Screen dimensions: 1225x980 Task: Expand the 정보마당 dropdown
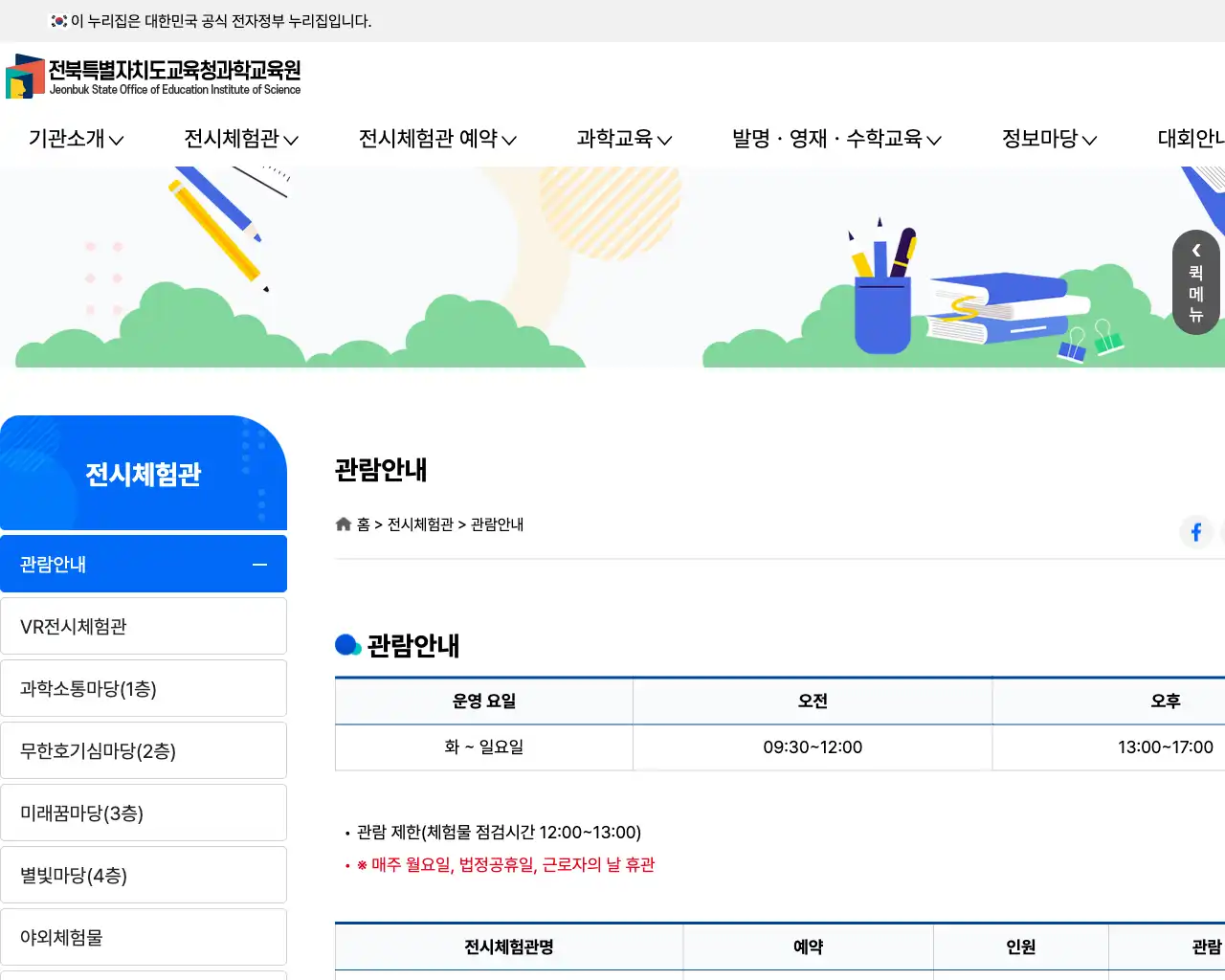point(1047,139)
